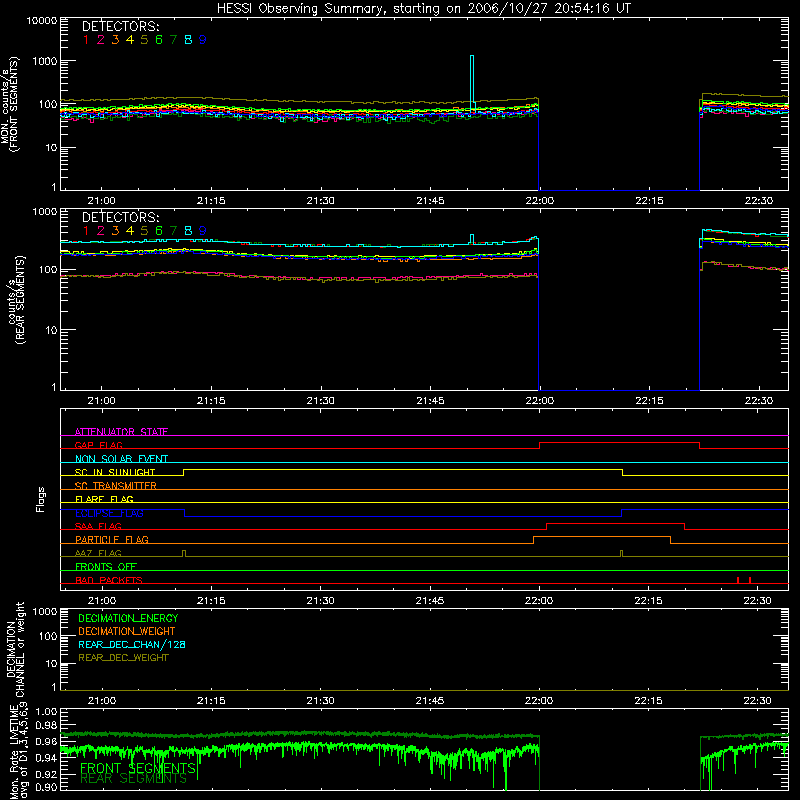Select blue detector 9 in front segments legend
The width and height of the screenshot is (800, 800).
click(x=203, y=40)
